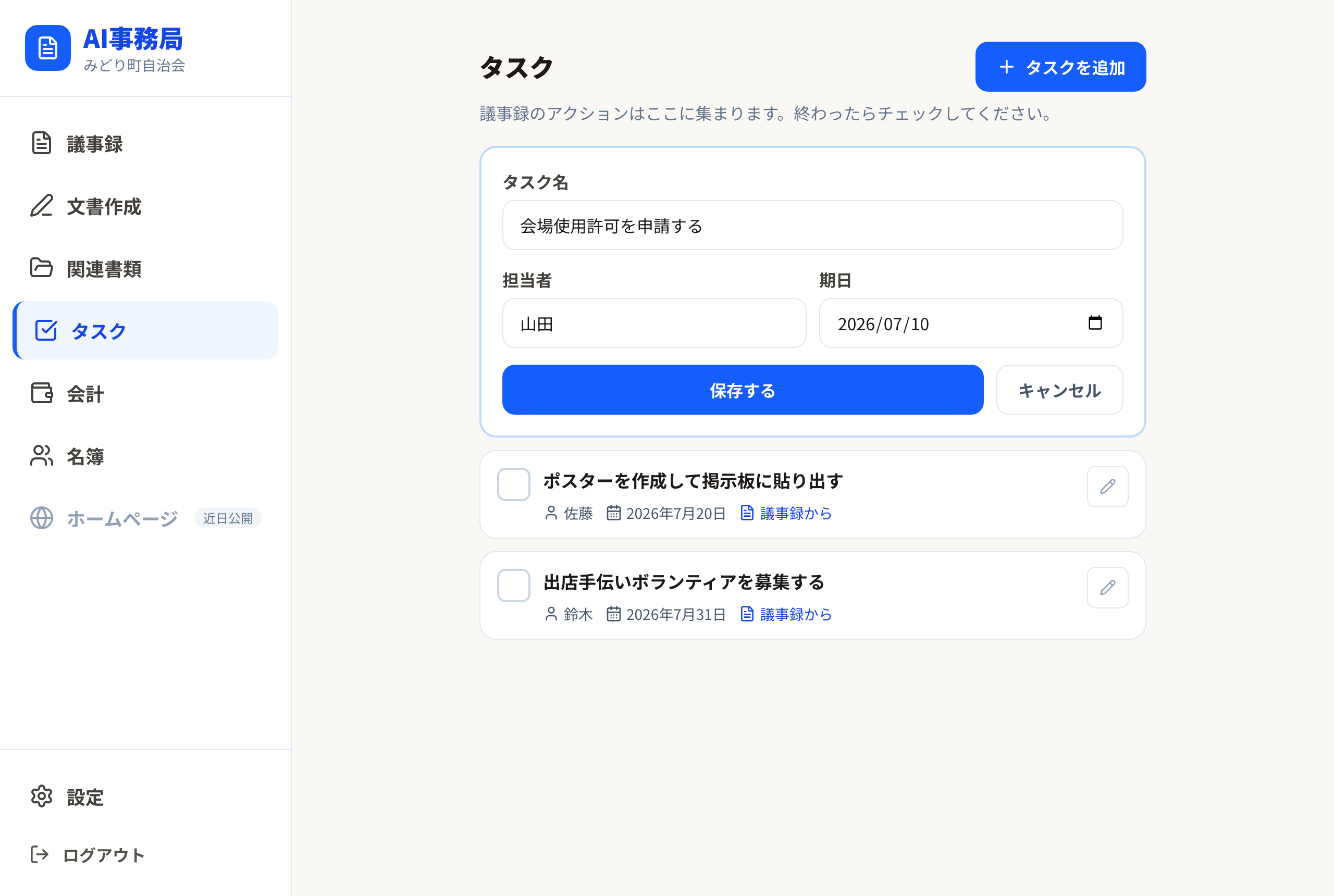The height and width of the screenshot is (896, 1334).
Task: Click the assignee name 鈴木
Action: [578, 614]
